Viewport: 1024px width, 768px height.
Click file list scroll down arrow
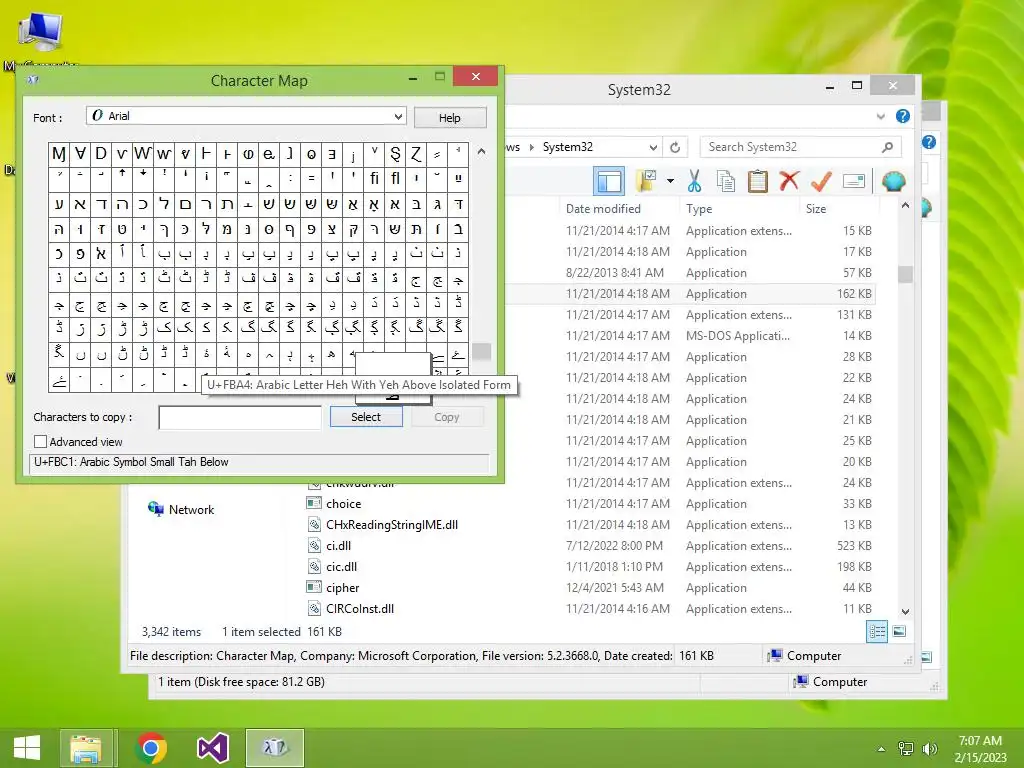click(905, 611)
